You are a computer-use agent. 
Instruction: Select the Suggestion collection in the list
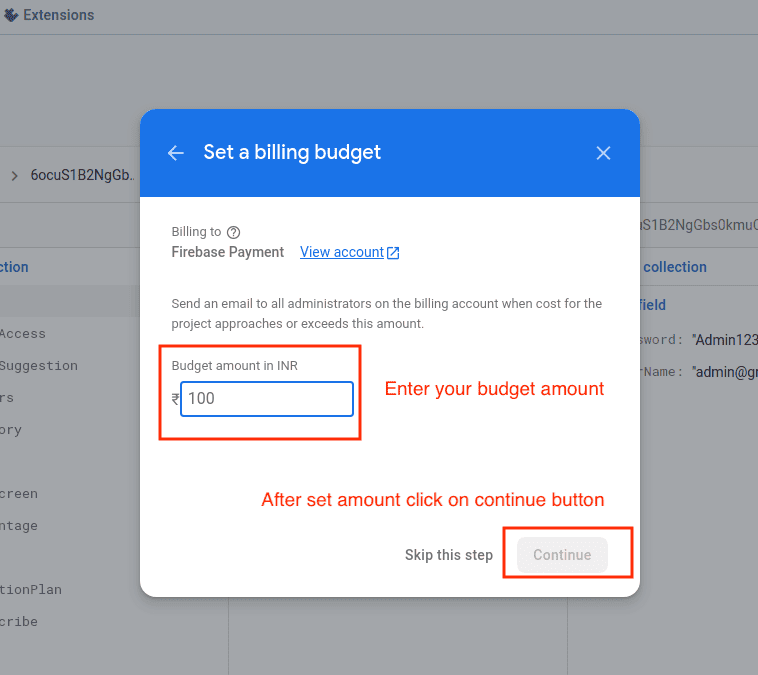click(38, 366)
